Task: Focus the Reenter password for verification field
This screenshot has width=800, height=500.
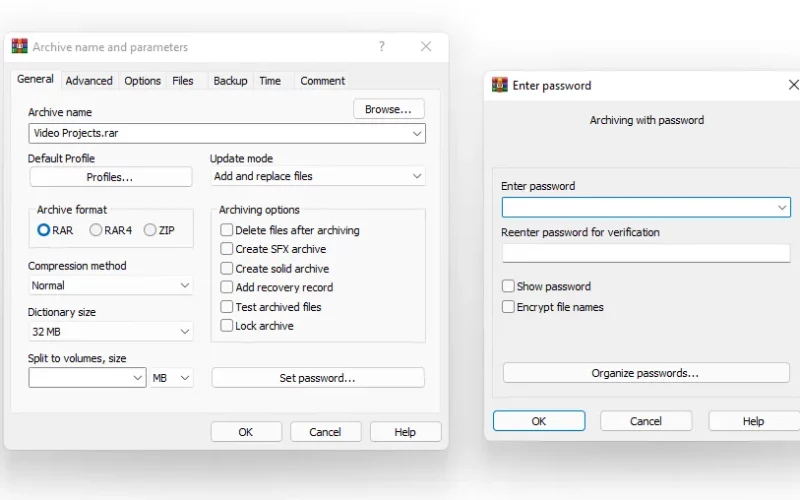Action: tap(646, 253)
